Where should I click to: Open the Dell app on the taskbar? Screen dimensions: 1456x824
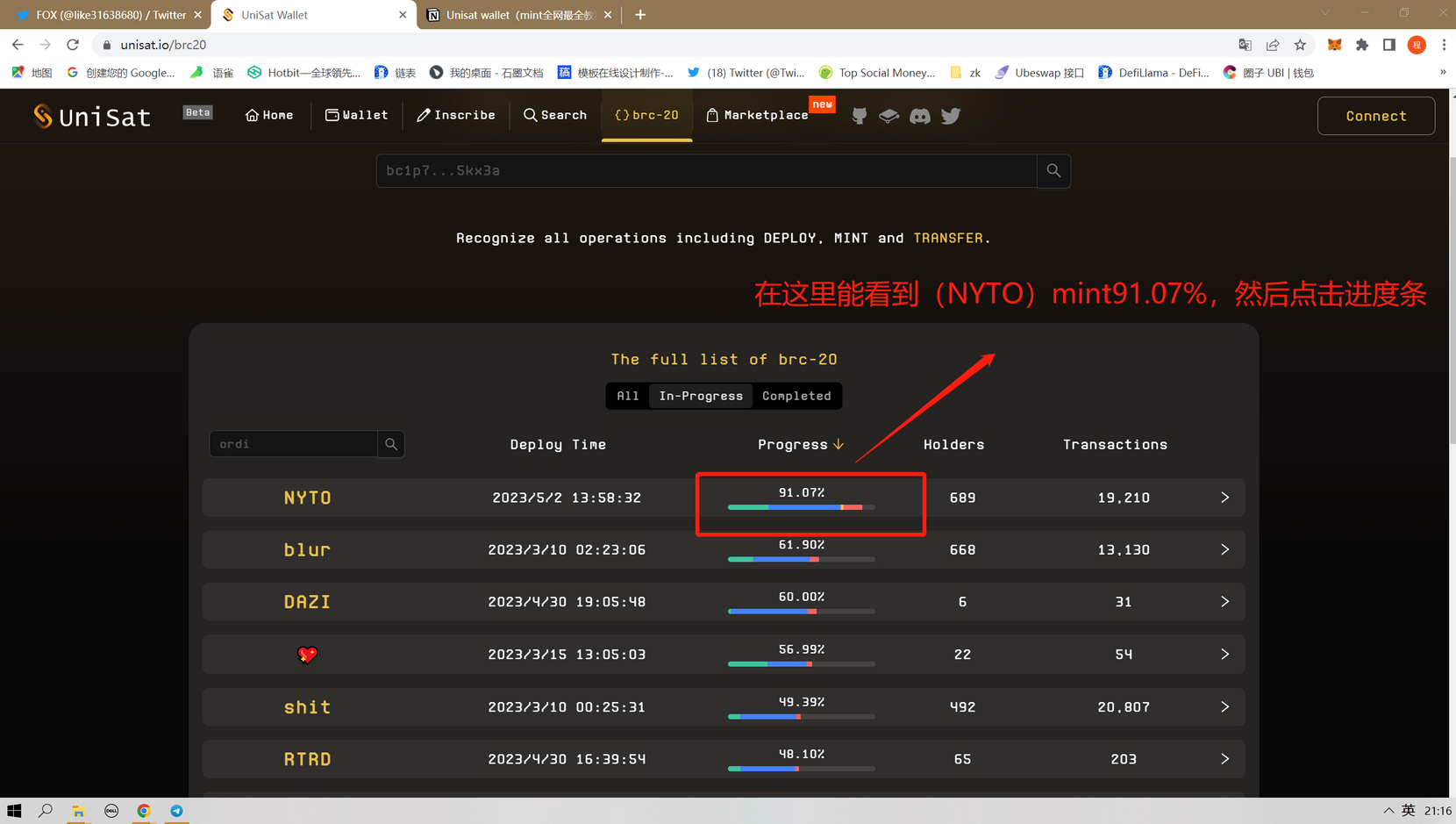pyautogui.click(x=111, y=811)
